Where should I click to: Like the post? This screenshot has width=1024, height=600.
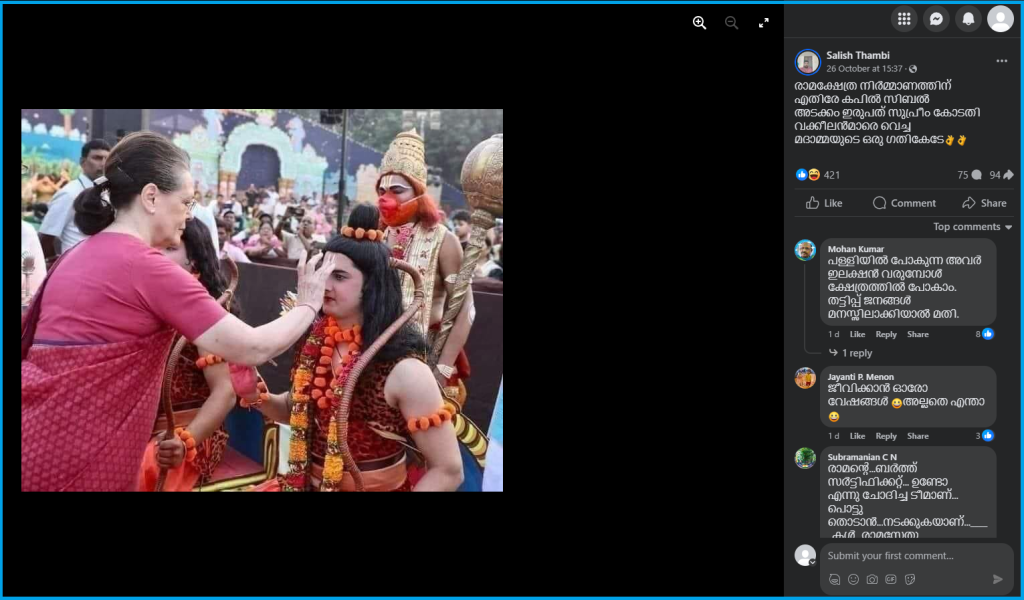pos(824,203)
